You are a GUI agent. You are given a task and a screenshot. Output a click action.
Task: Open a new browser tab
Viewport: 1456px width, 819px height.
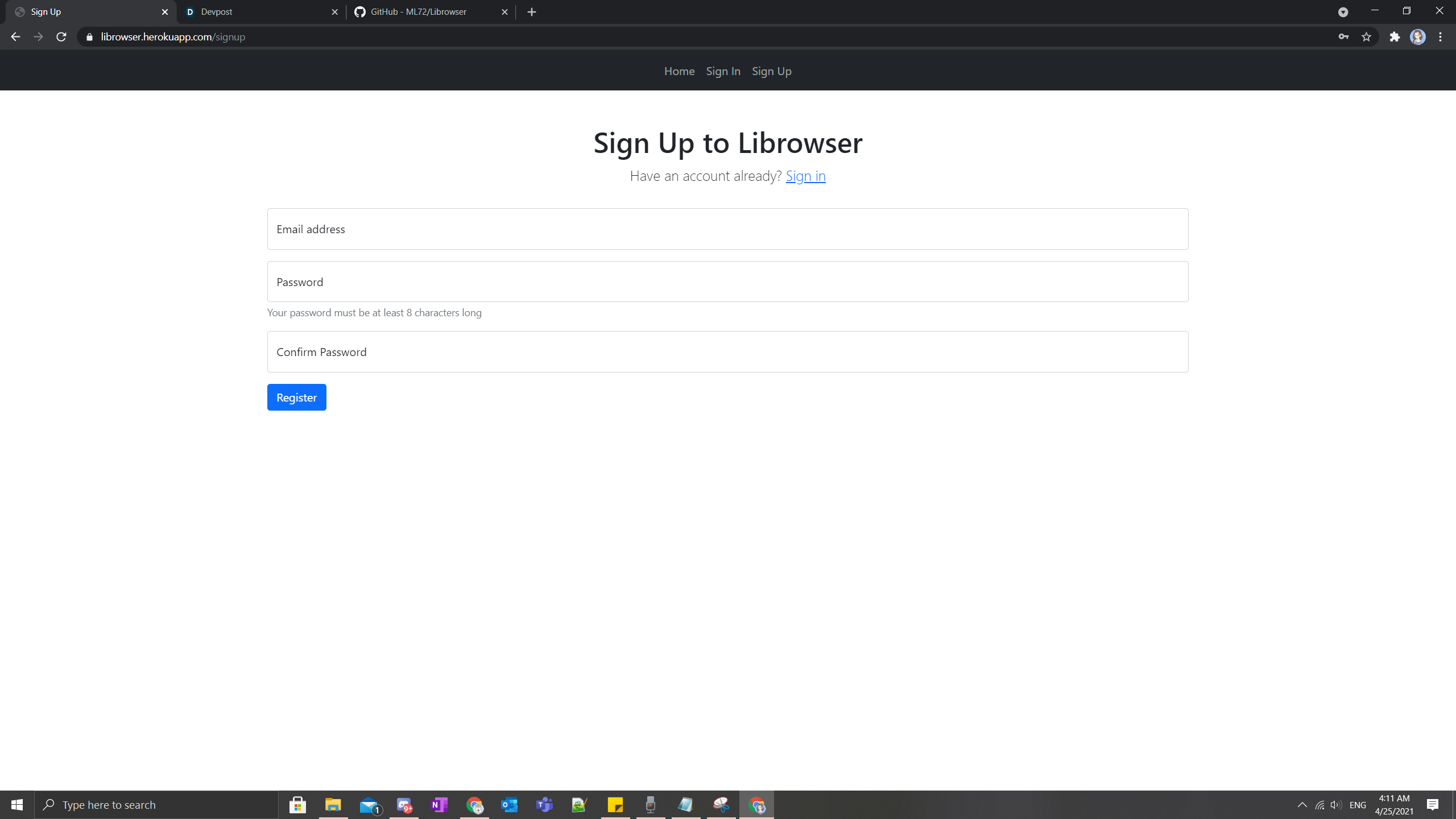point(532,12)
